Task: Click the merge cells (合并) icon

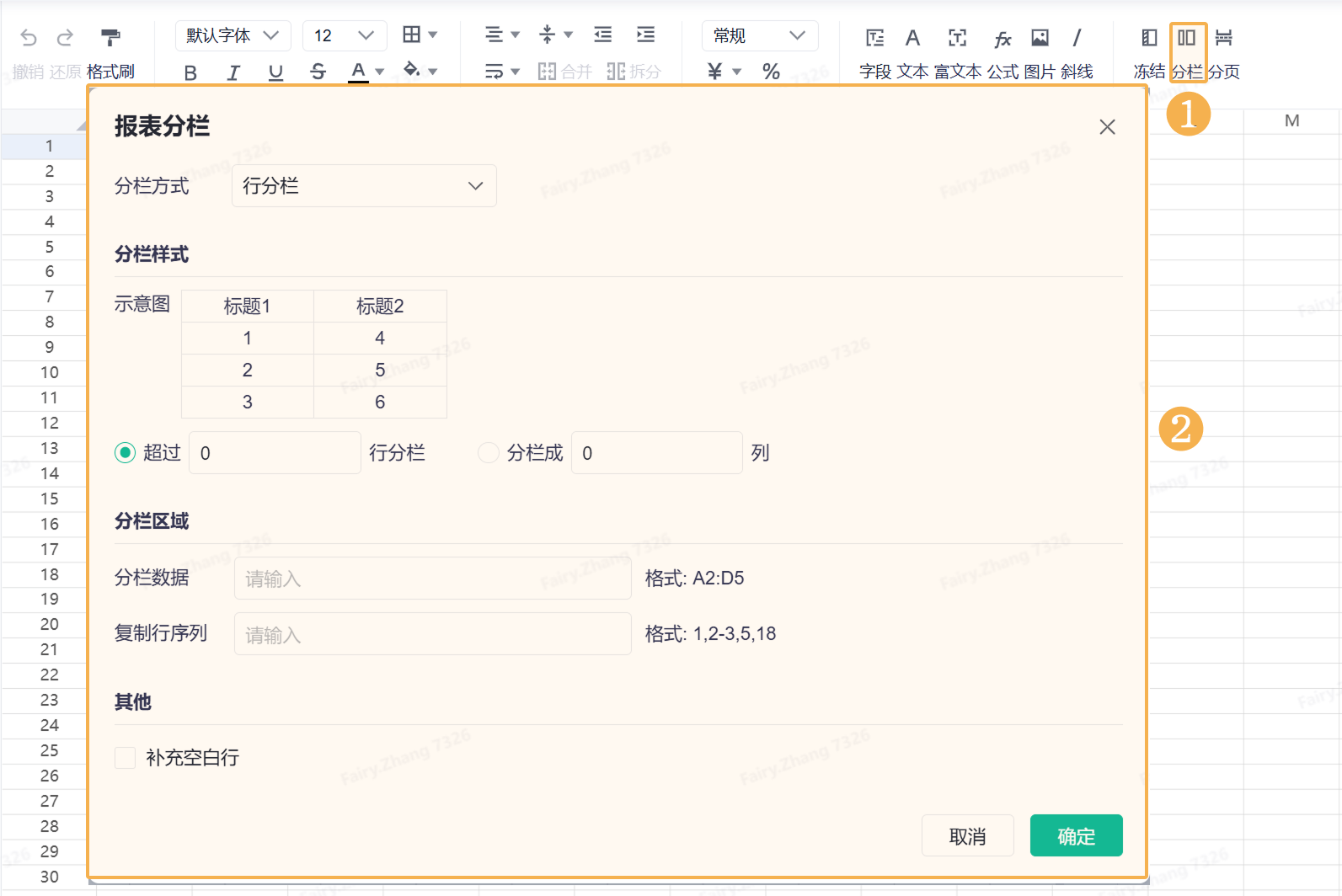Action: [x=547, y=72]
